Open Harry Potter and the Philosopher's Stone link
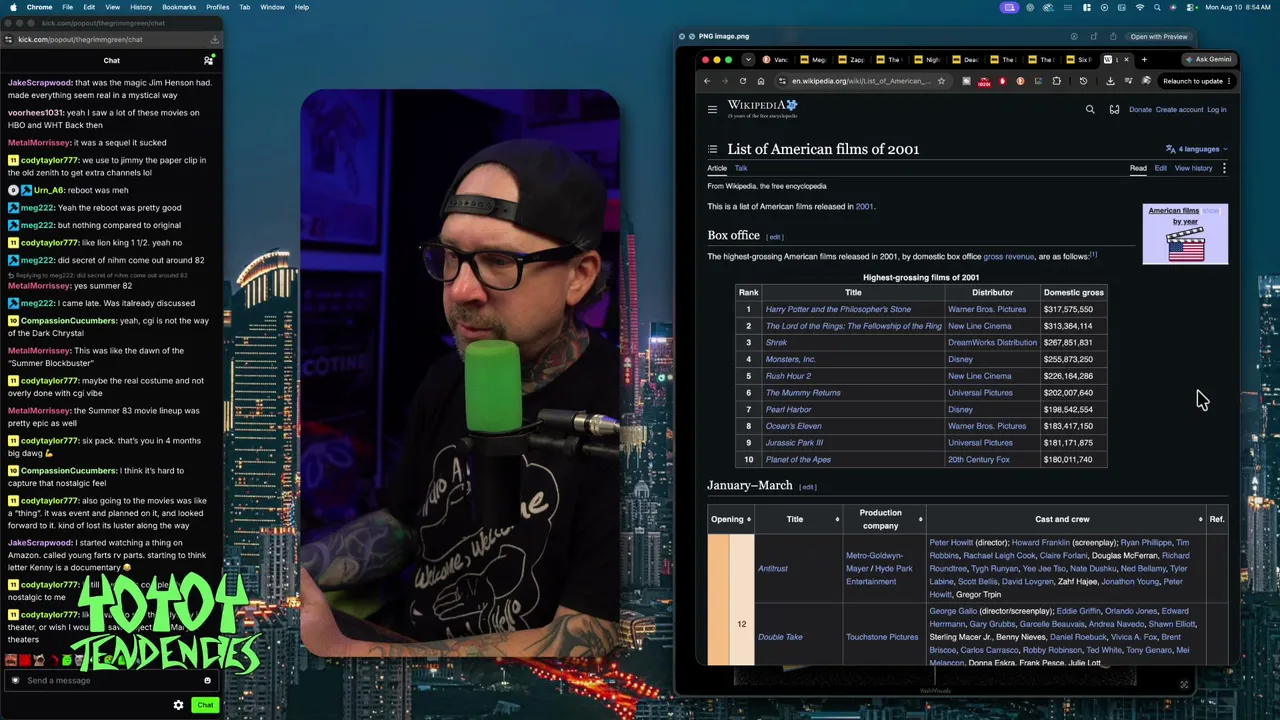Viewport: 1280px width, 720px height. pos(838,309)
